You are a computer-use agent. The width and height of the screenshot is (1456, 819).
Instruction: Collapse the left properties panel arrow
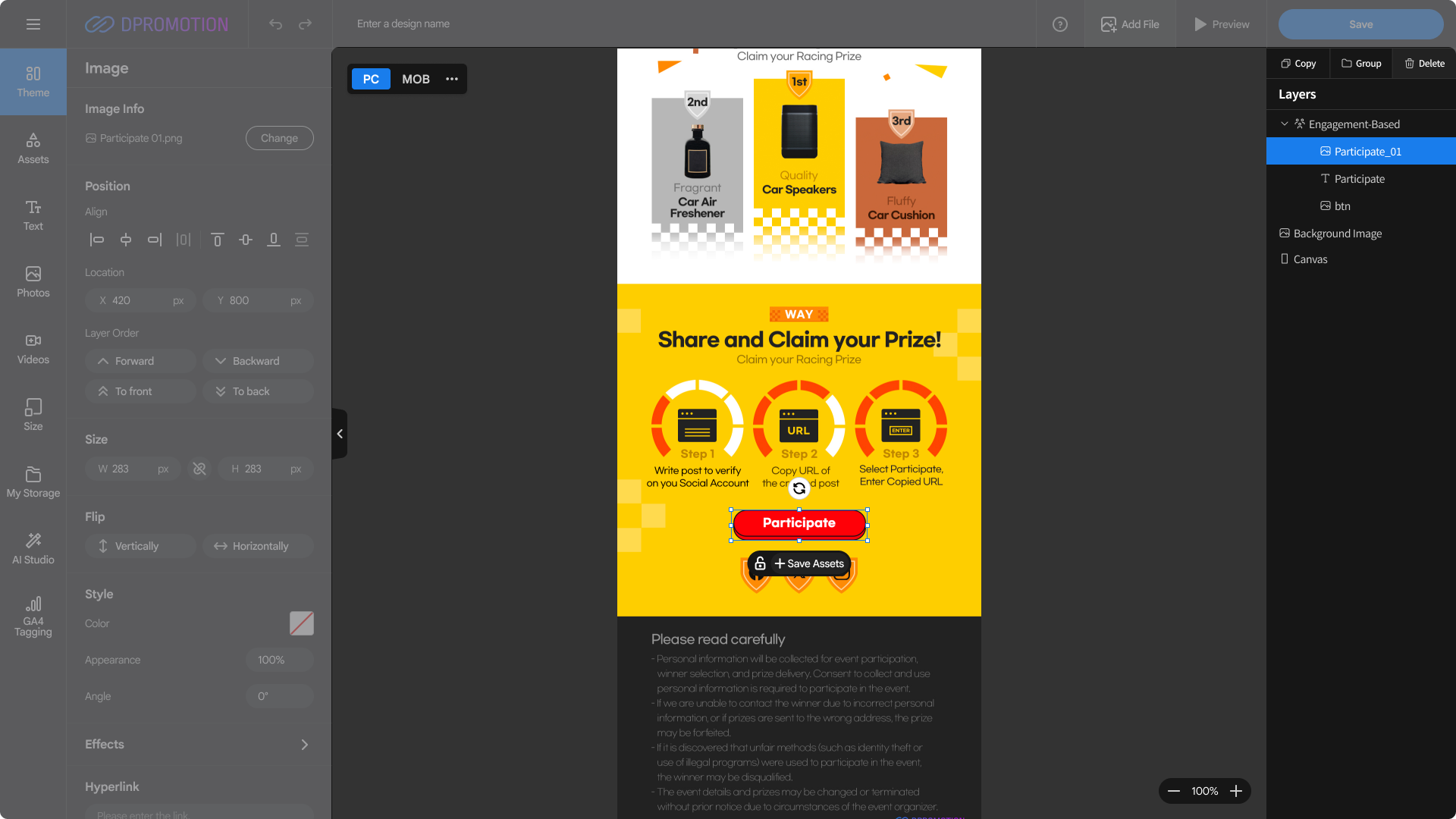[340, 434]
